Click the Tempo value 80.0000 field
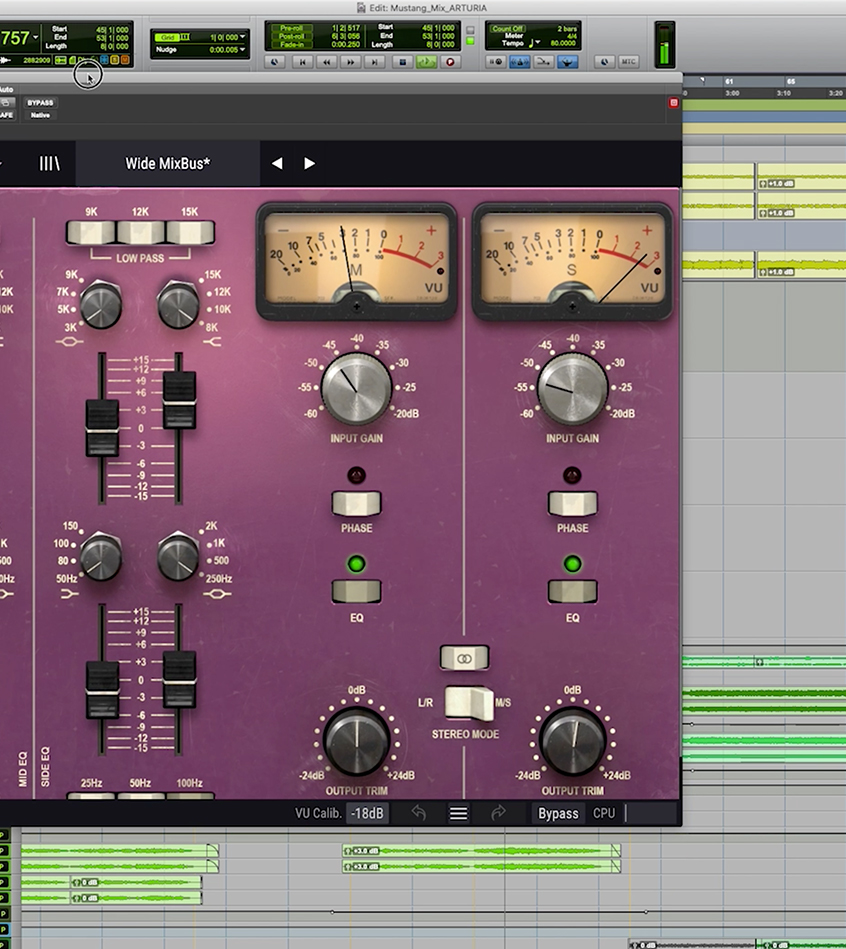 coord(562,44)
